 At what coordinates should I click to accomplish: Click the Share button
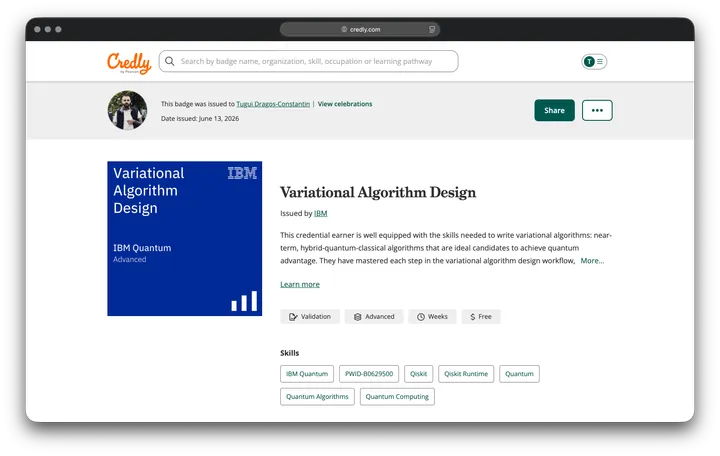(x=554, y=110)
